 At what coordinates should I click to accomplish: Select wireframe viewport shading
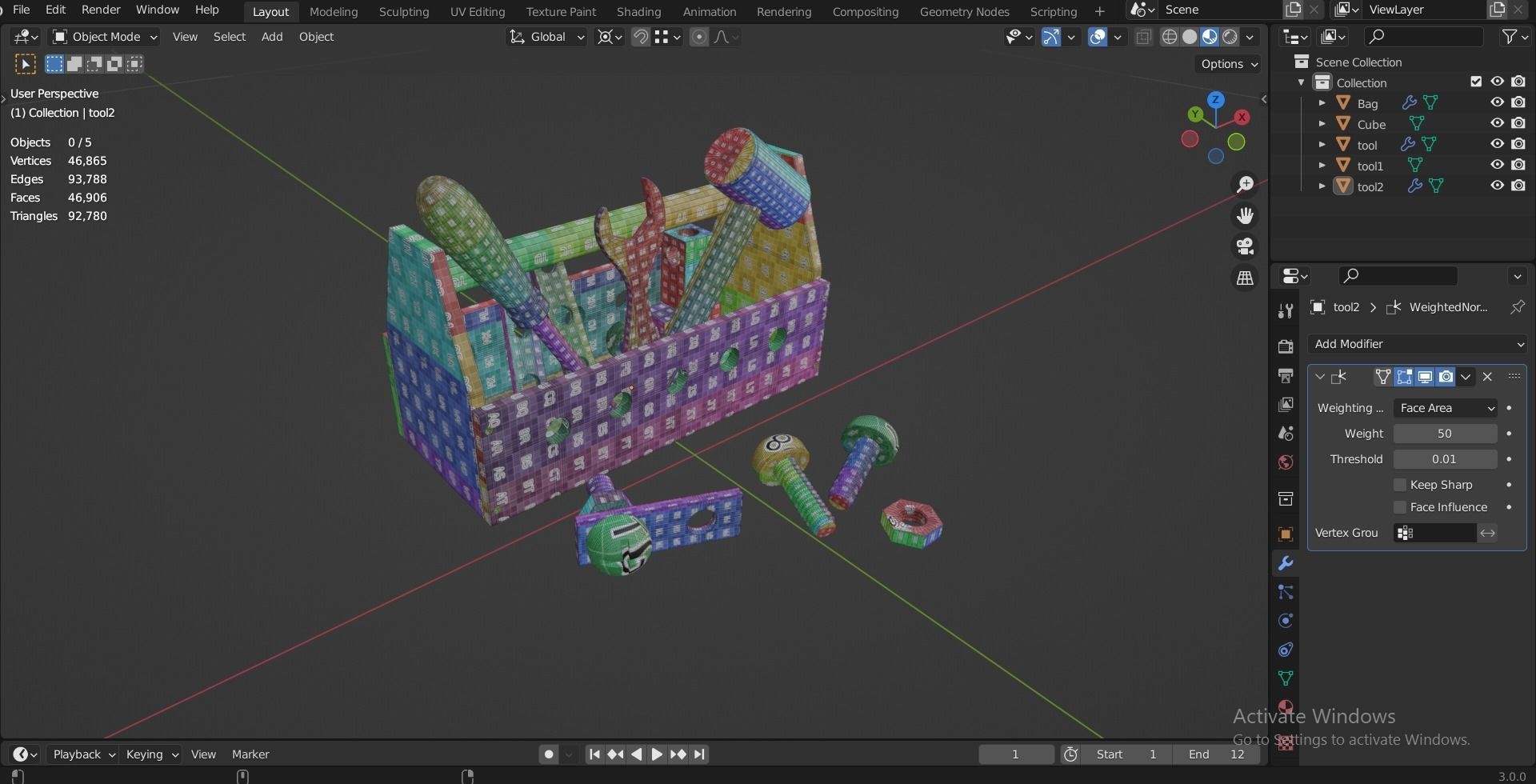1170,37
